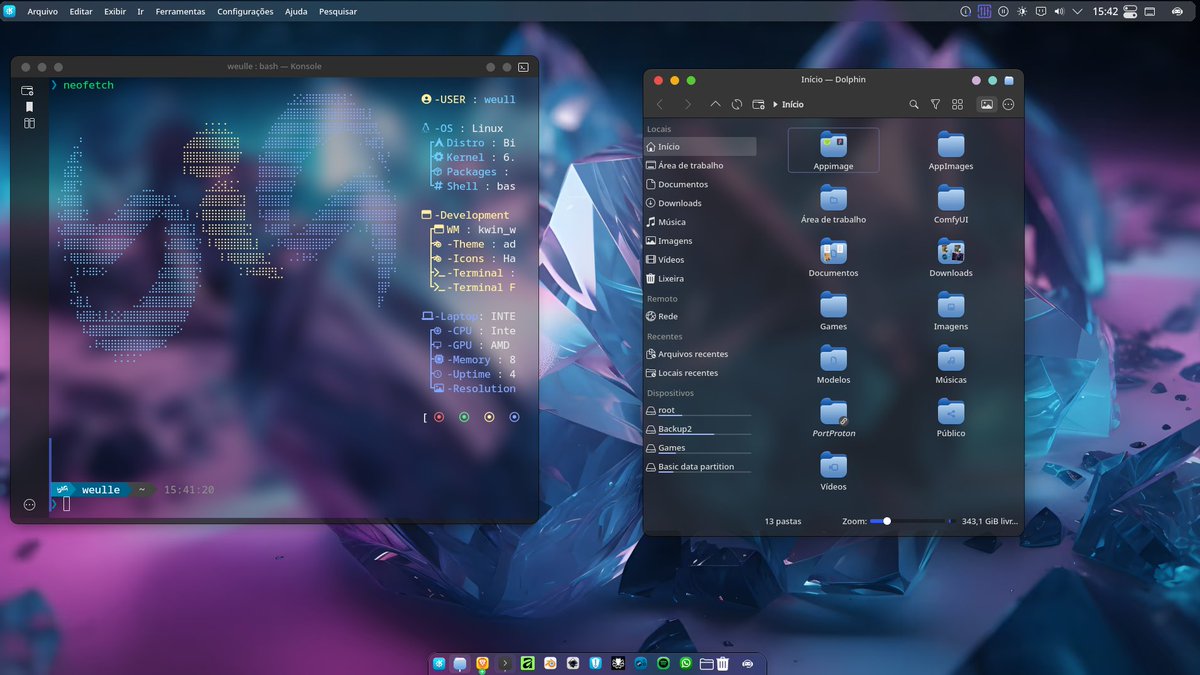Open the Ir menu
The image size is (1200, 675).
pyautogui.click(x=140, y=11)
